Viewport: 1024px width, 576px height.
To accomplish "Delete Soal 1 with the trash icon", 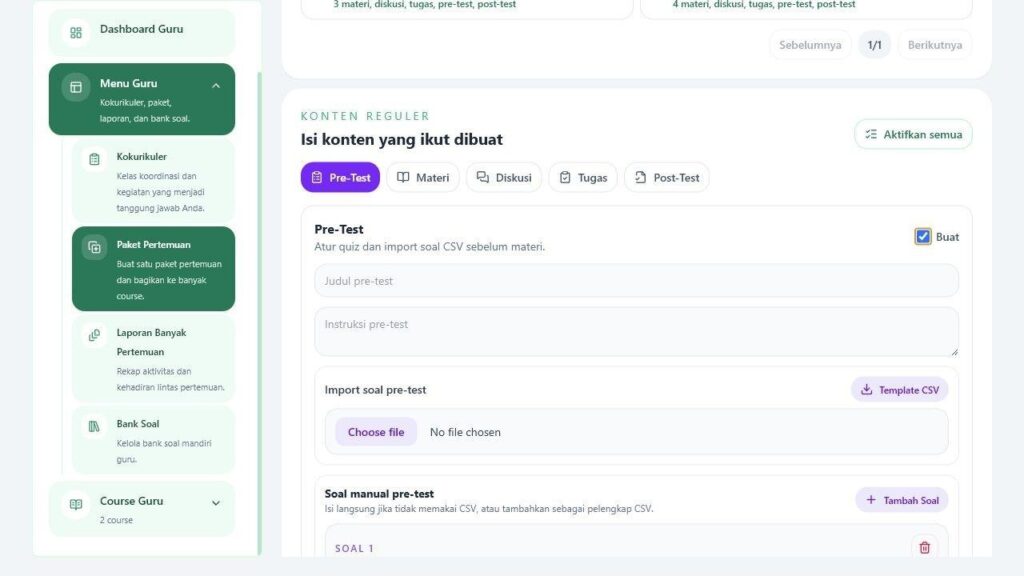I will (924, 547).
